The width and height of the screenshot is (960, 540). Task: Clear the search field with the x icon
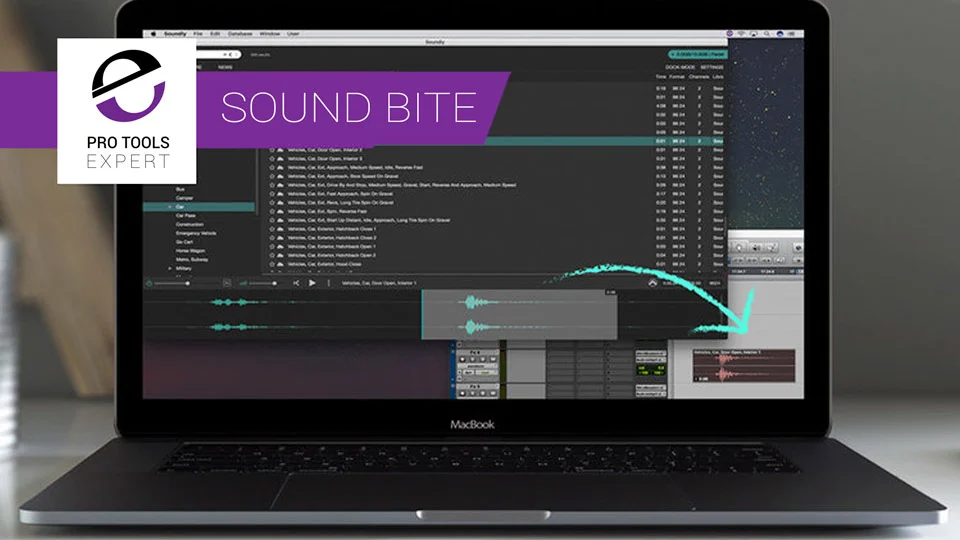(x=225, y=54)
